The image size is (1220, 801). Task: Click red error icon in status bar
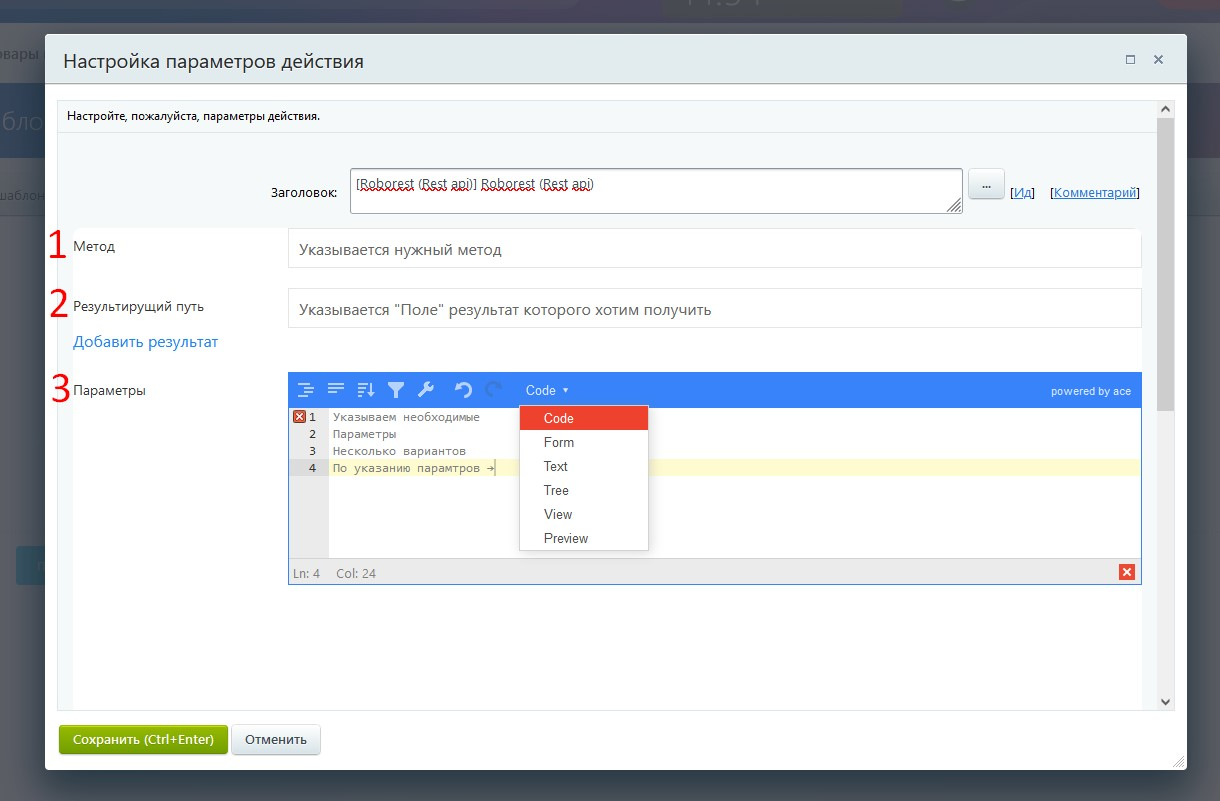[1127, 572]
